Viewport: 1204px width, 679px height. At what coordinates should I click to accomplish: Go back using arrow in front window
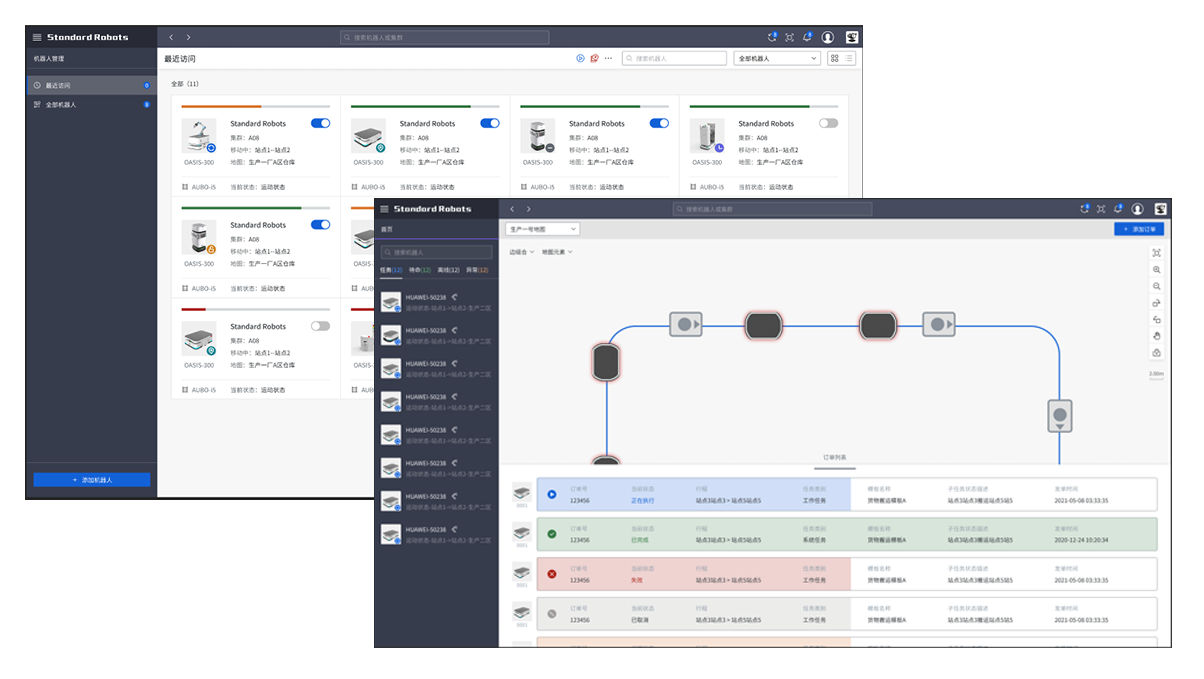click(x=512, y=209)
